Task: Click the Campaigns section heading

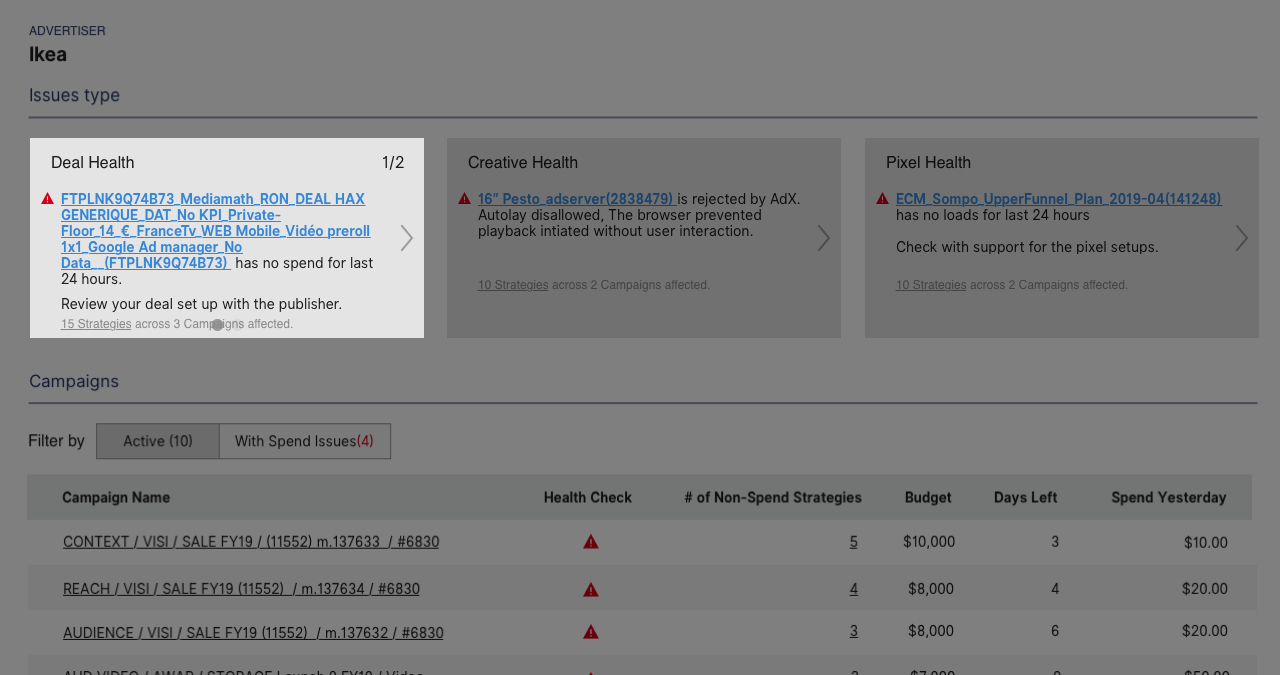Action: point(74,381)
